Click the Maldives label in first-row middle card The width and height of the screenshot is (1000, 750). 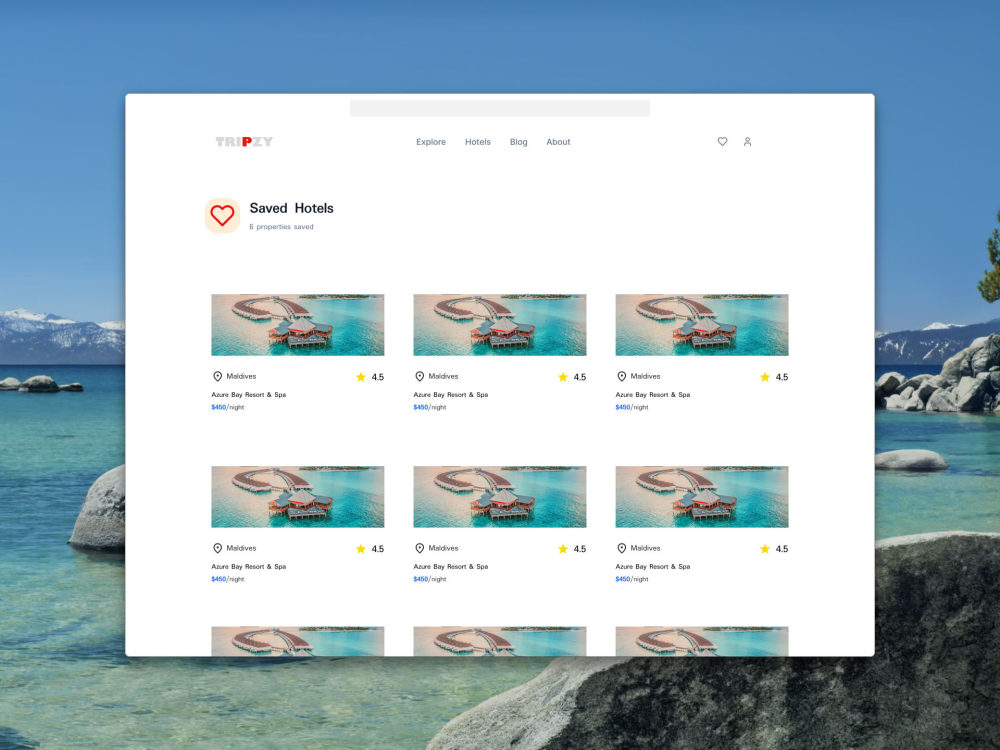(443, 376)
